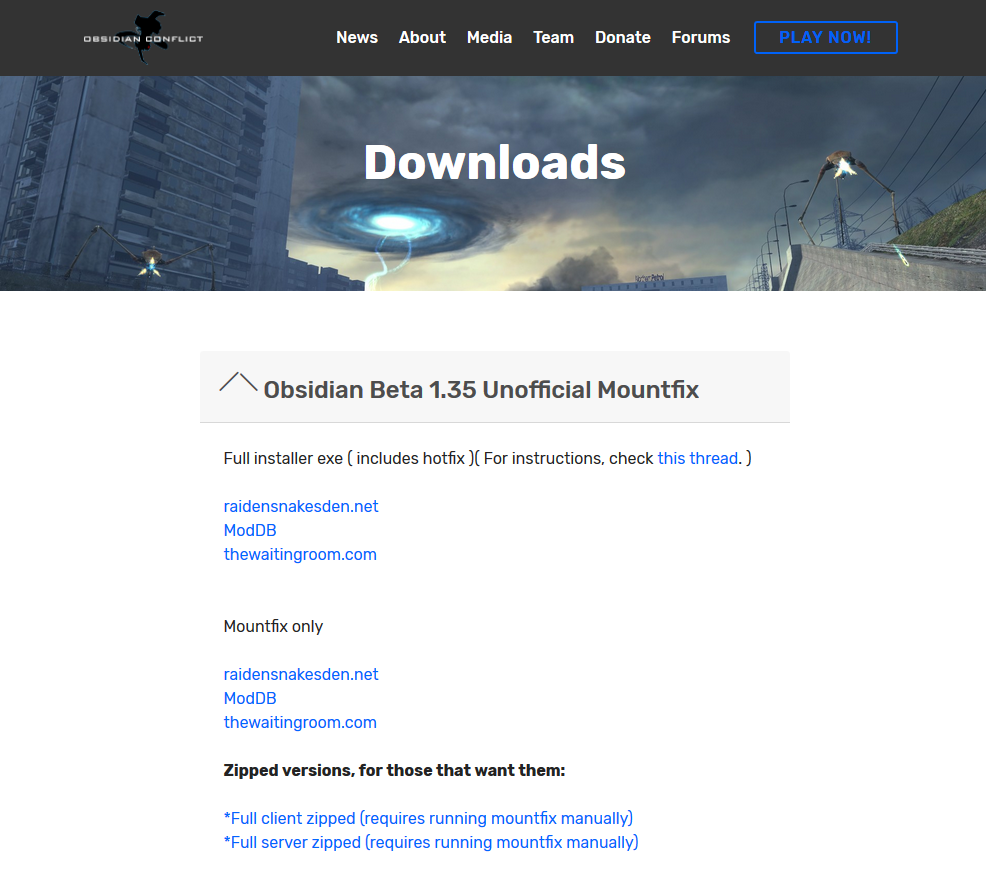Viewport: 986px width, 881px height.
Task: Visit the Forums from the navigation
Action: tap(700, 38)
